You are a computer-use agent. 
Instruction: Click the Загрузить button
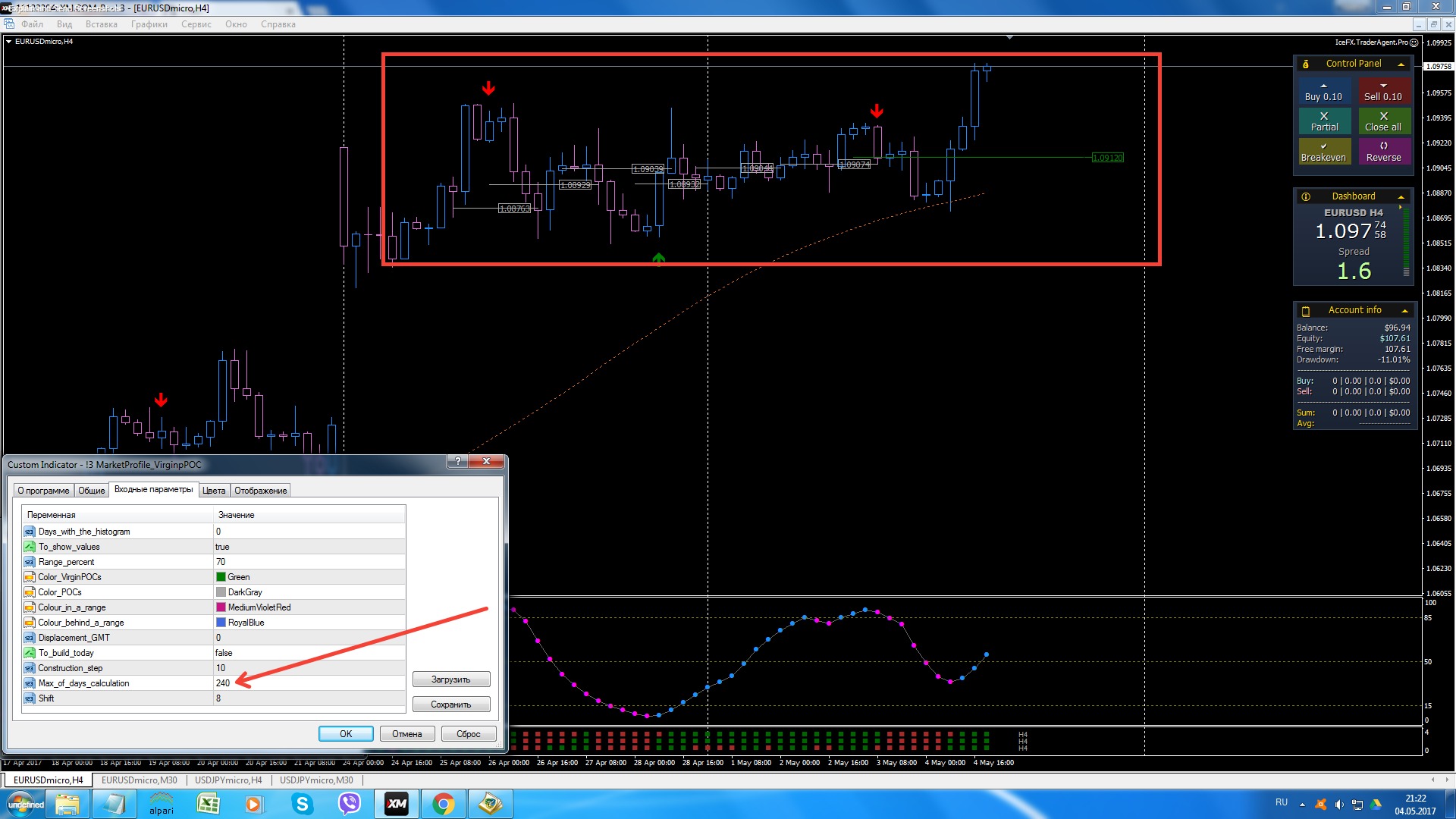(x=451, y=679)
